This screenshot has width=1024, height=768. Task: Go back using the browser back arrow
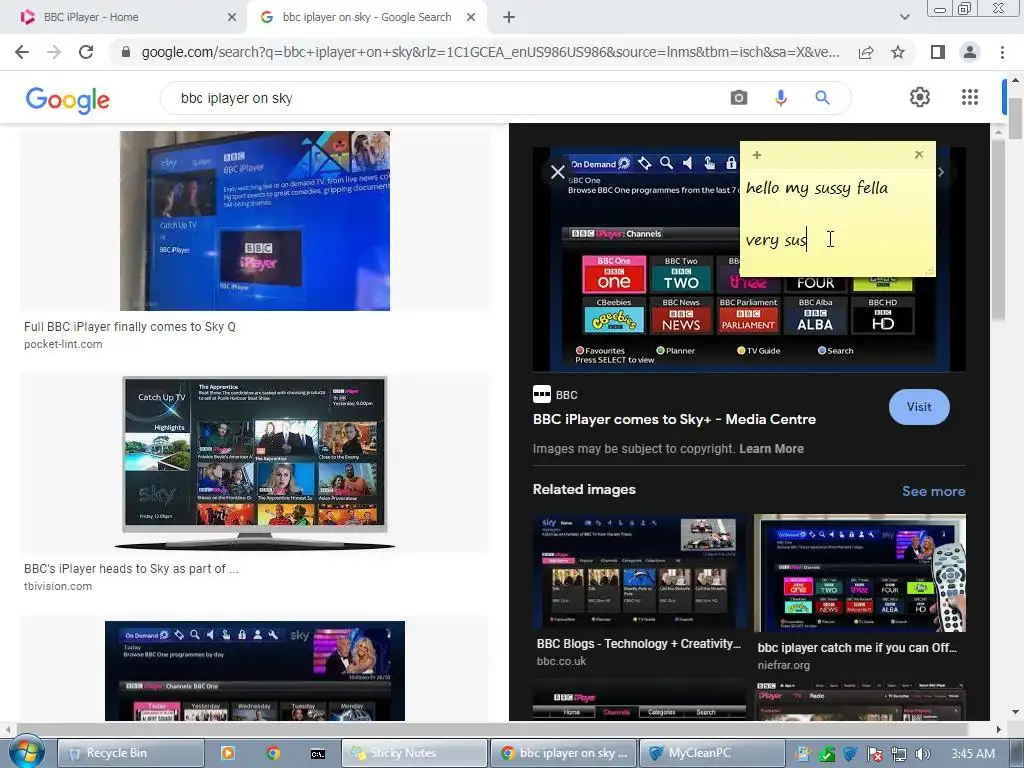click(22, 52)
